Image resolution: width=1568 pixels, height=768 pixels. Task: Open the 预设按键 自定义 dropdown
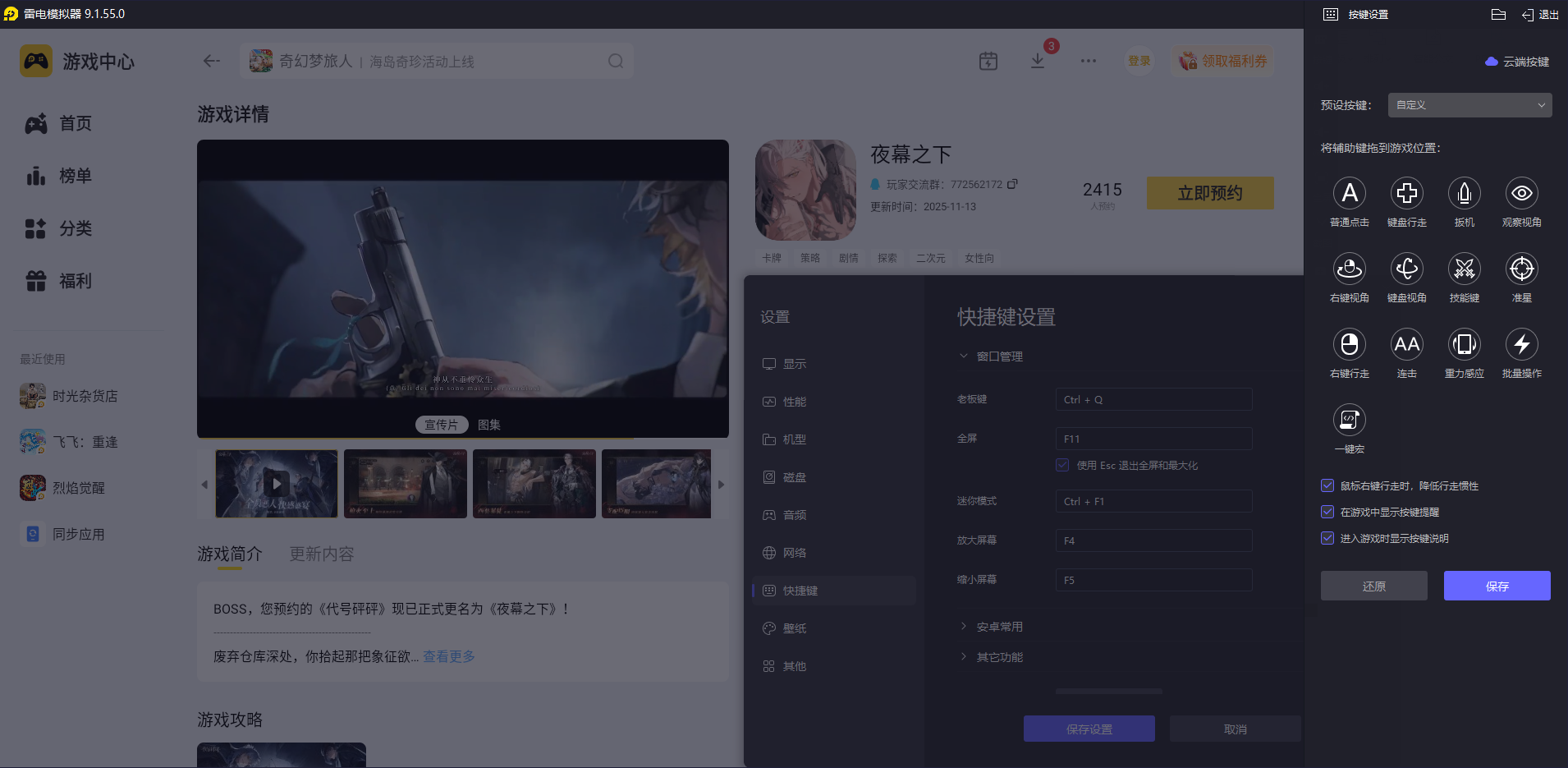tap(1468, 104)
